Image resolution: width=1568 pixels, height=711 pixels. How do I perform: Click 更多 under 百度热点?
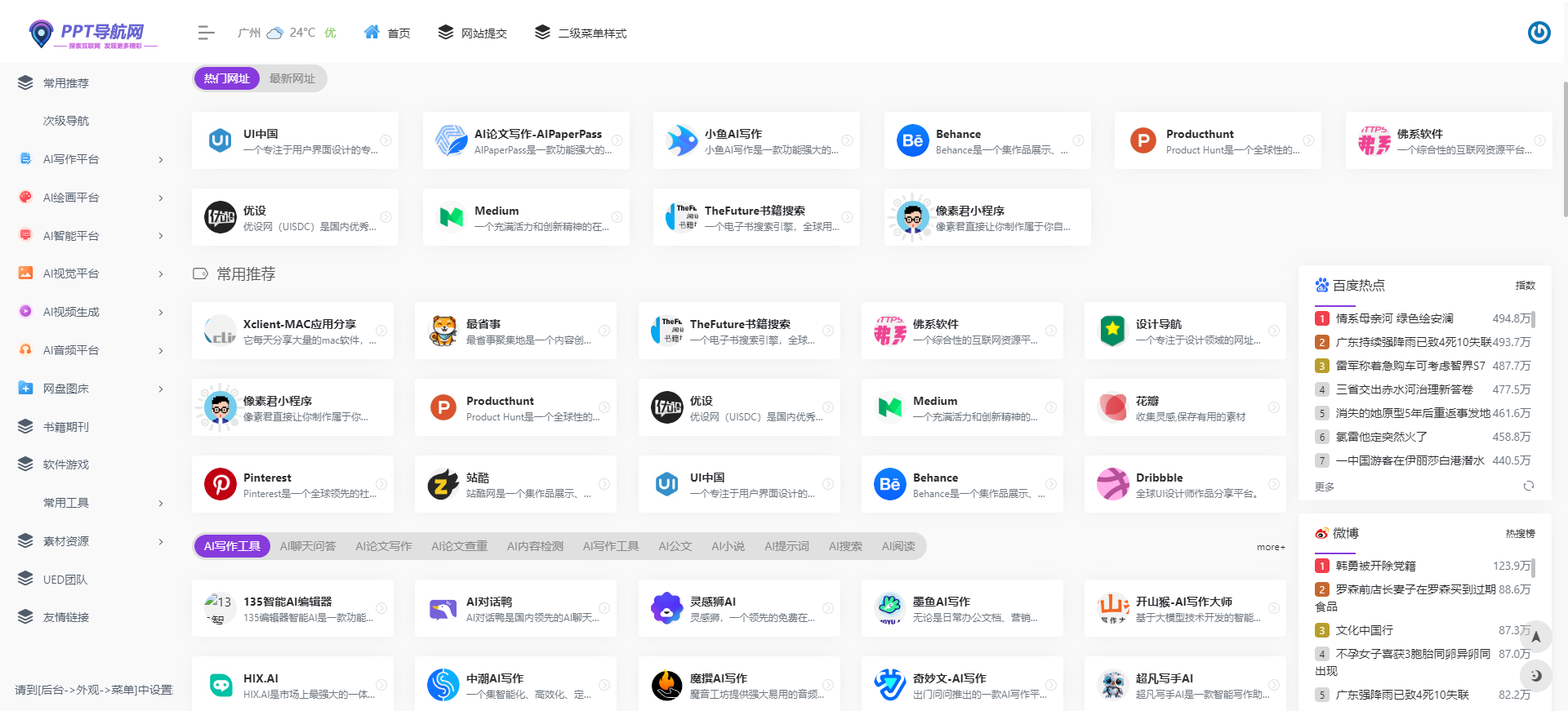tap(1325, 487)
